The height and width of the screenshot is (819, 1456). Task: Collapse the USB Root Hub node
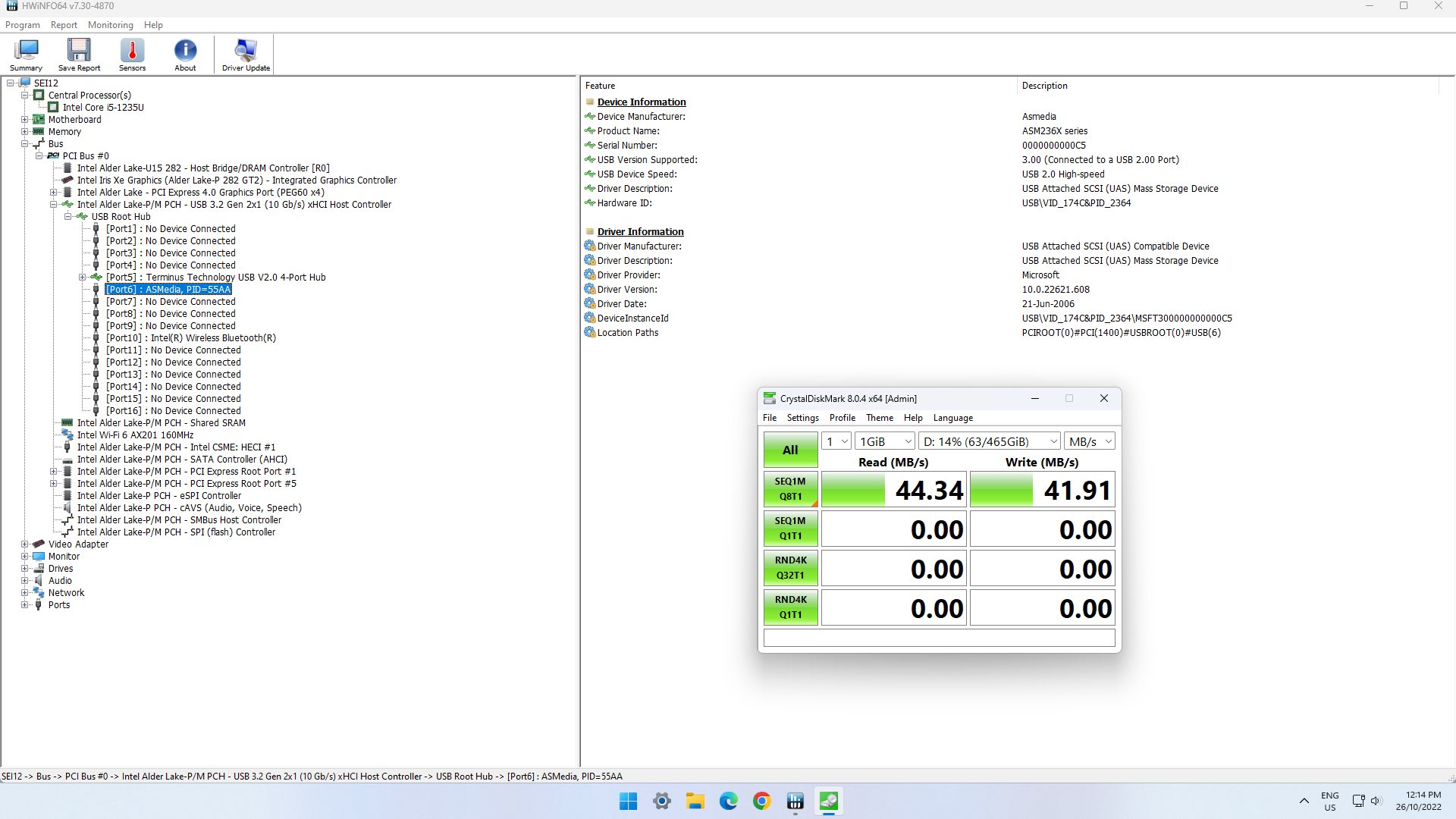[67, 217]
